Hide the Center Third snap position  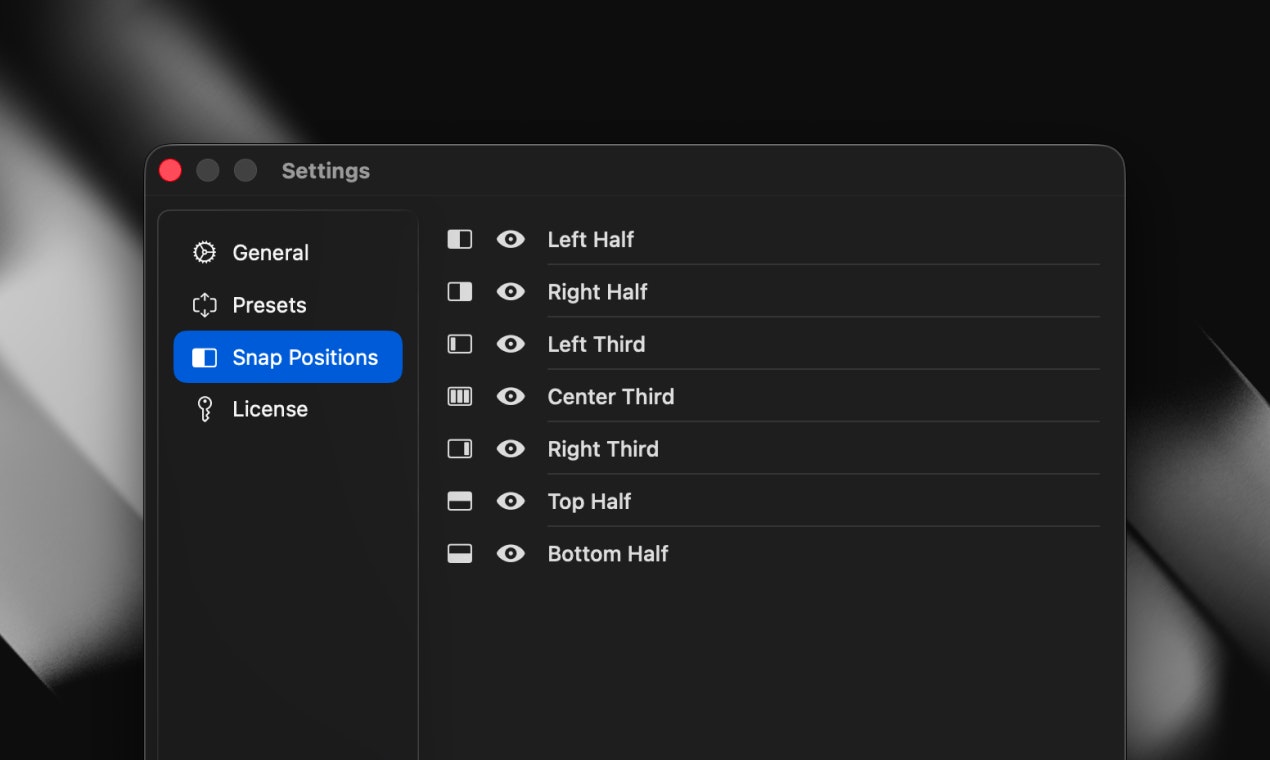(511, 396)
